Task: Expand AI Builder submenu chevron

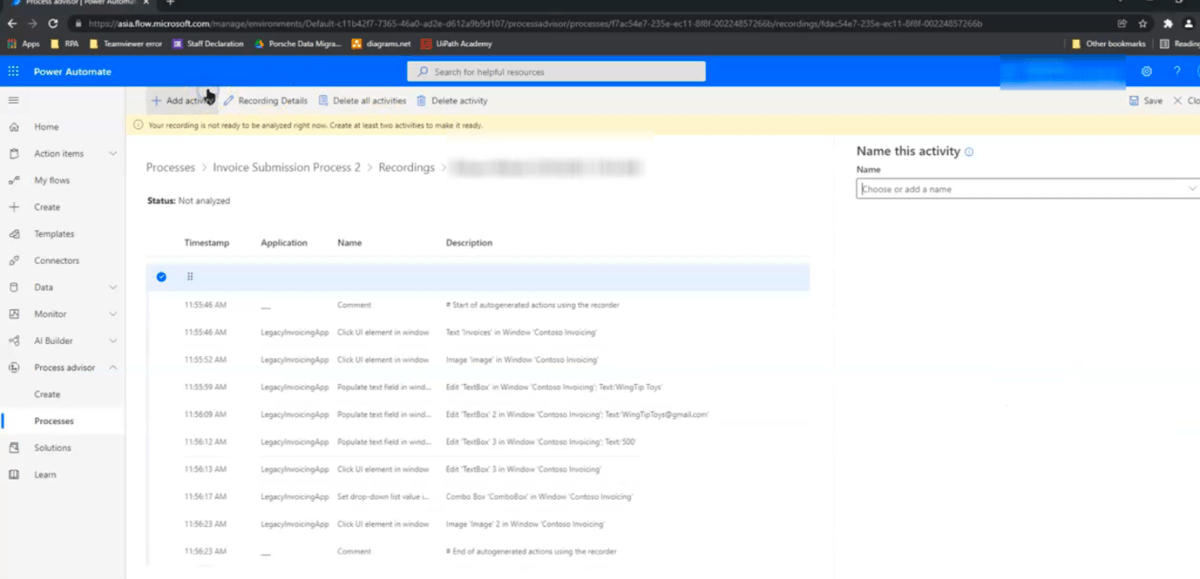Action: pos(113,341)
